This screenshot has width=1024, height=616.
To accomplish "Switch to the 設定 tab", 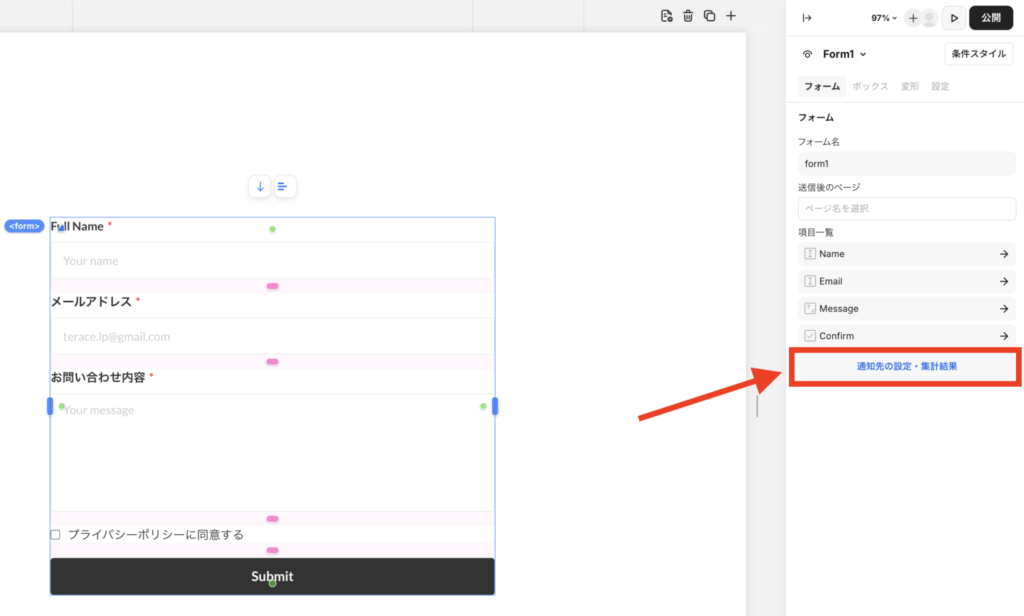I will (940, 87).
